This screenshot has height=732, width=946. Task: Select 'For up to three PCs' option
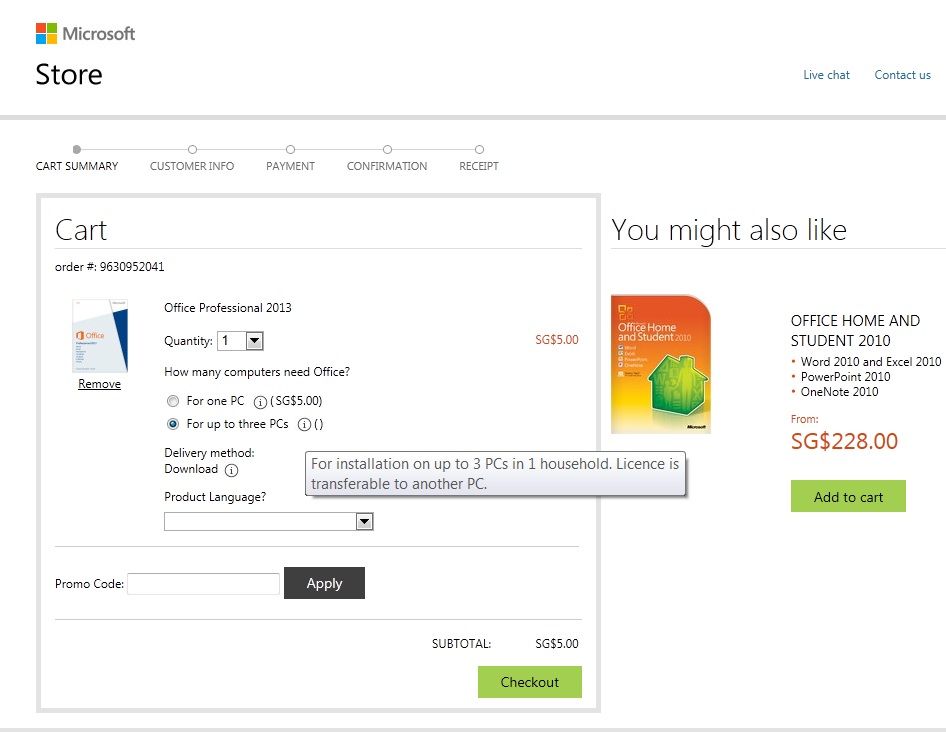[173, 424]
